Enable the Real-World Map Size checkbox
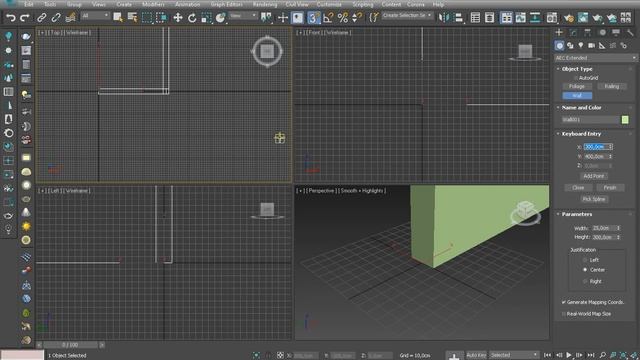640x360 pixels. point(564,314)
